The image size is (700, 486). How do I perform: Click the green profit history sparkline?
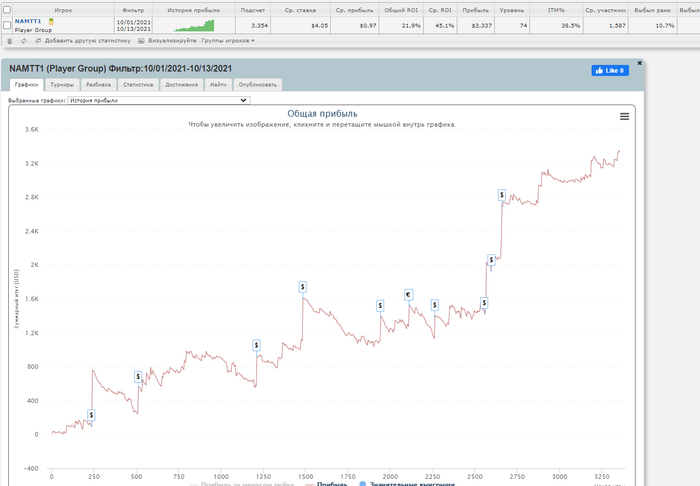tap(194, 25)
